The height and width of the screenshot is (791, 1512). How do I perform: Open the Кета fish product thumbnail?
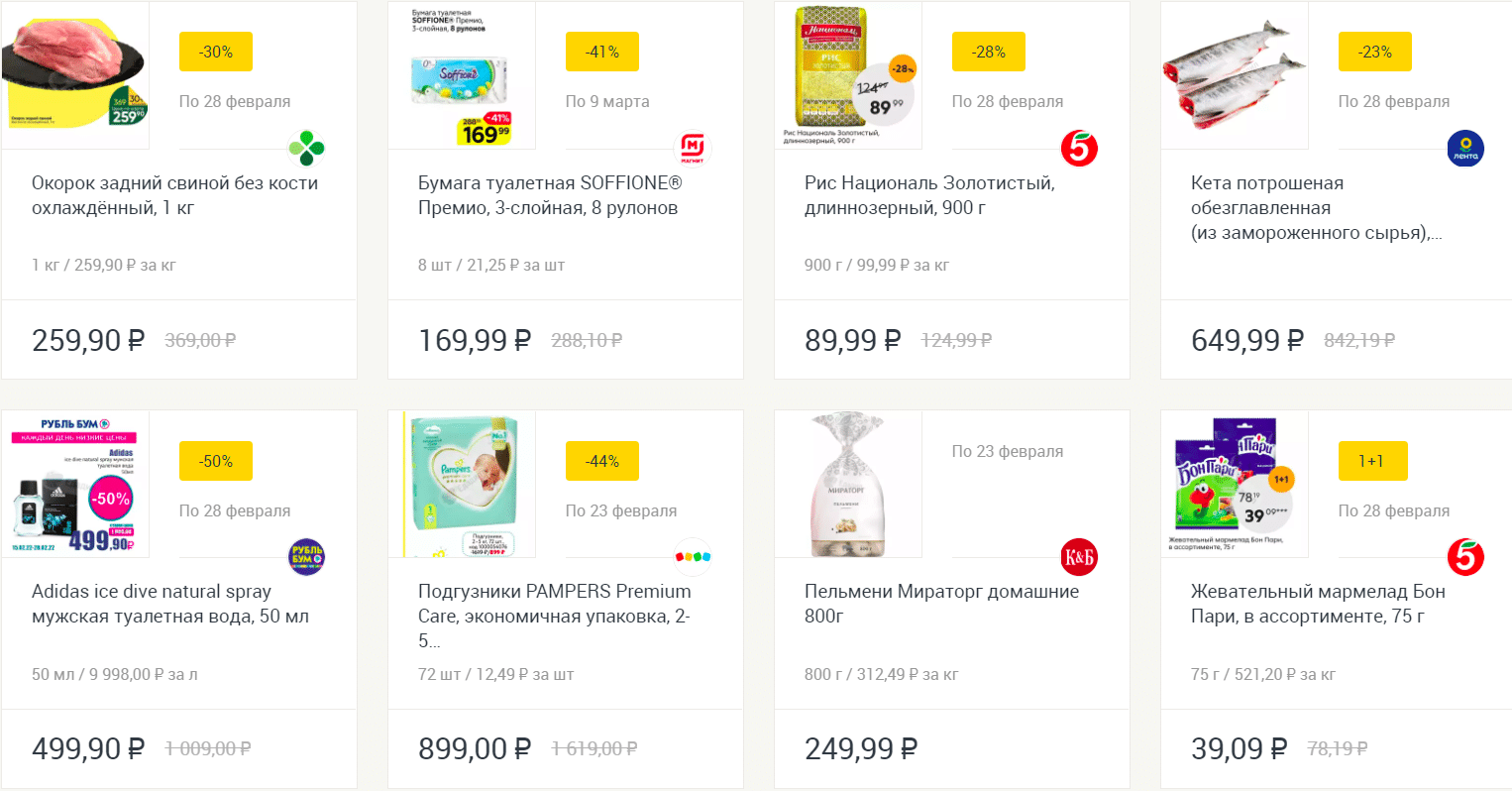1235,75
